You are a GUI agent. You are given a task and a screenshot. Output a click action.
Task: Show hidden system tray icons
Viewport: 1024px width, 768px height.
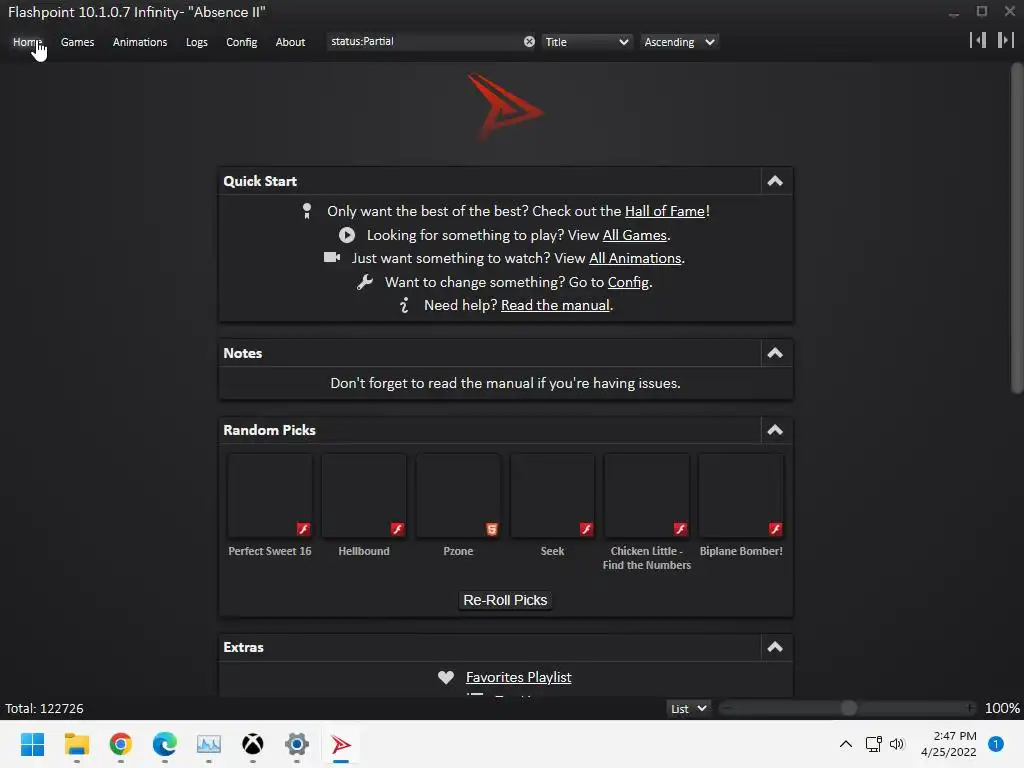[x=846, y=744]
